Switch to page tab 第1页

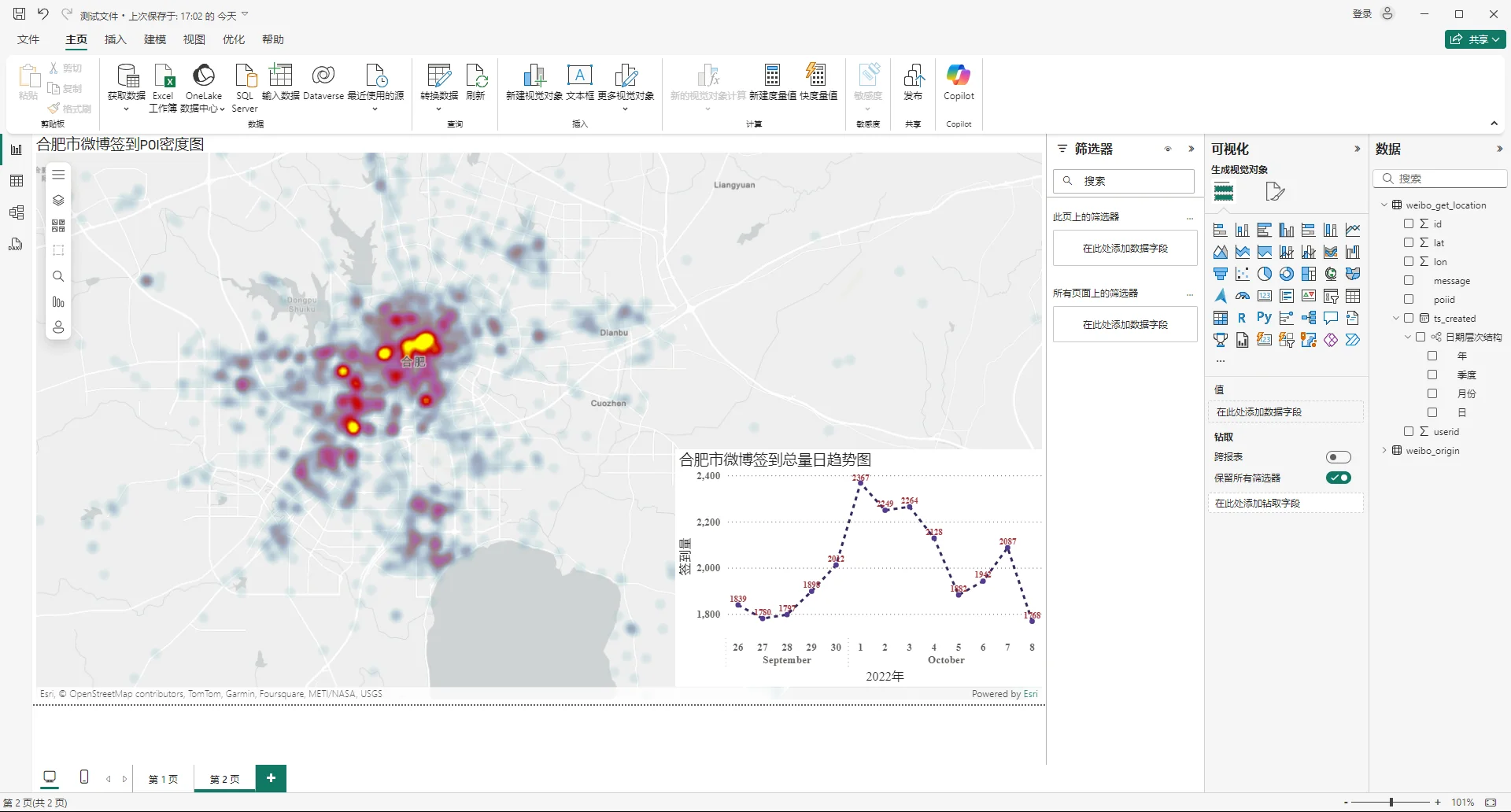pos(163,779)
